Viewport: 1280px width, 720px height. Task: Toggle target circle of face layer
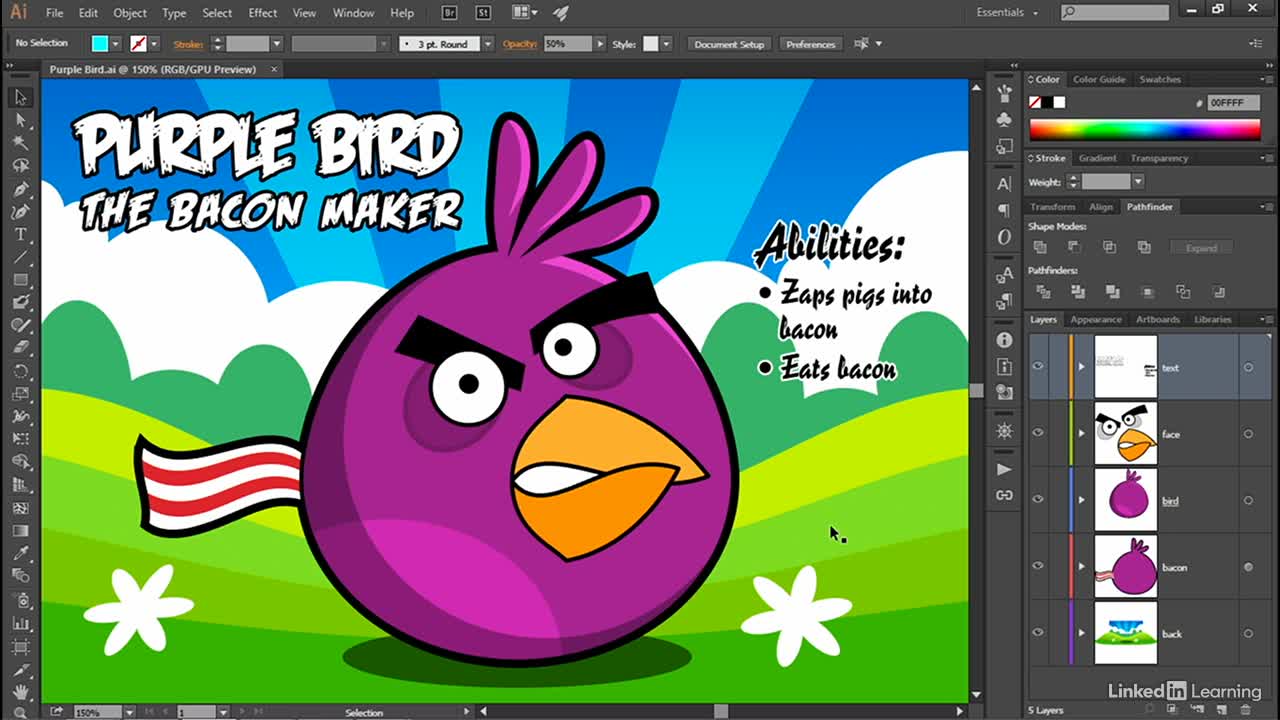pyautogui.click(x=1248, y=434)
